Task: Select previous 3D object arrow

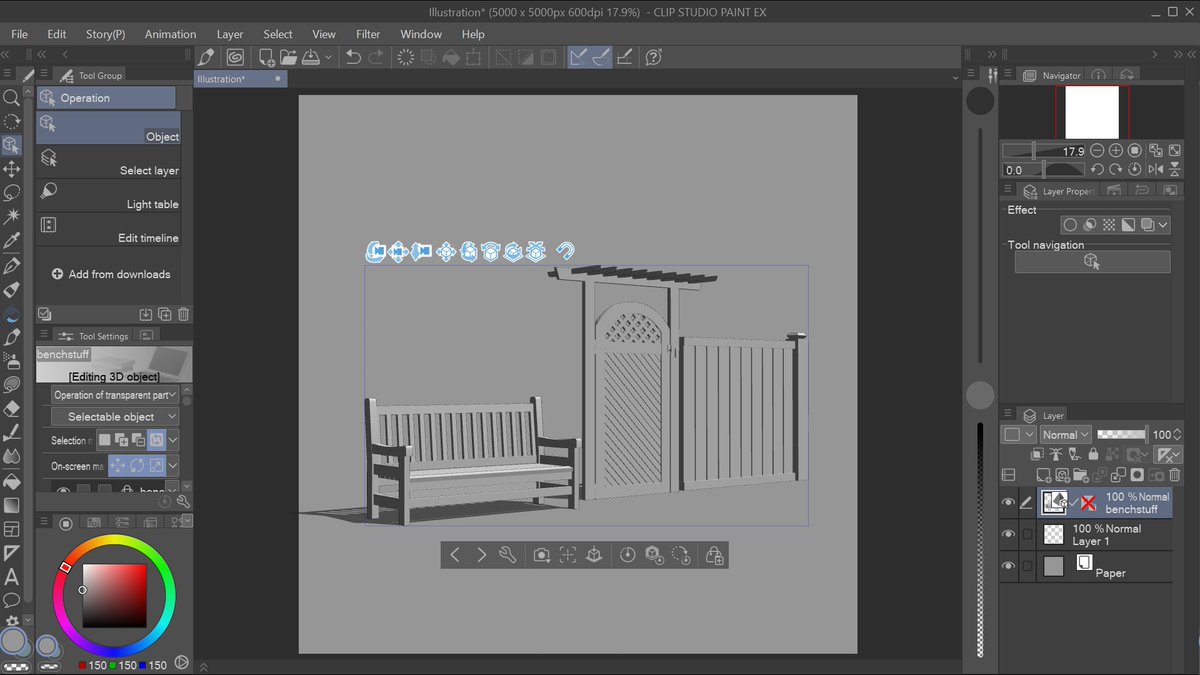Action: click(455, 554)
